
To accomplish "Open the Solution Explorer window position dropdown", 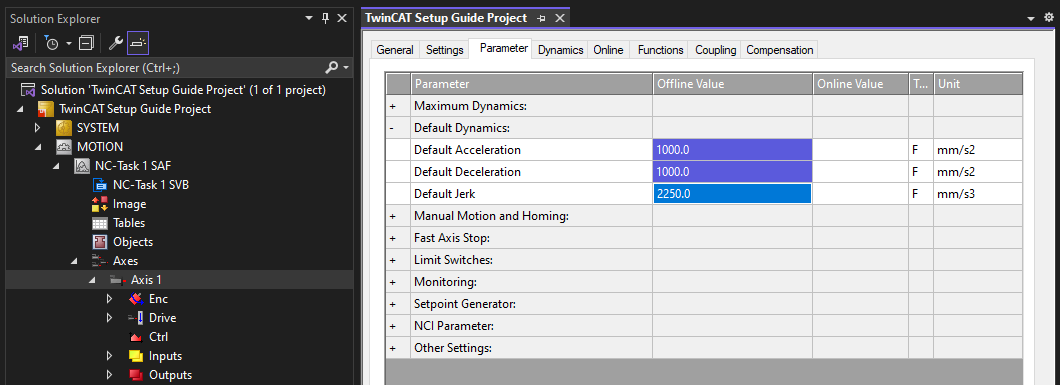I will (309, 18).
